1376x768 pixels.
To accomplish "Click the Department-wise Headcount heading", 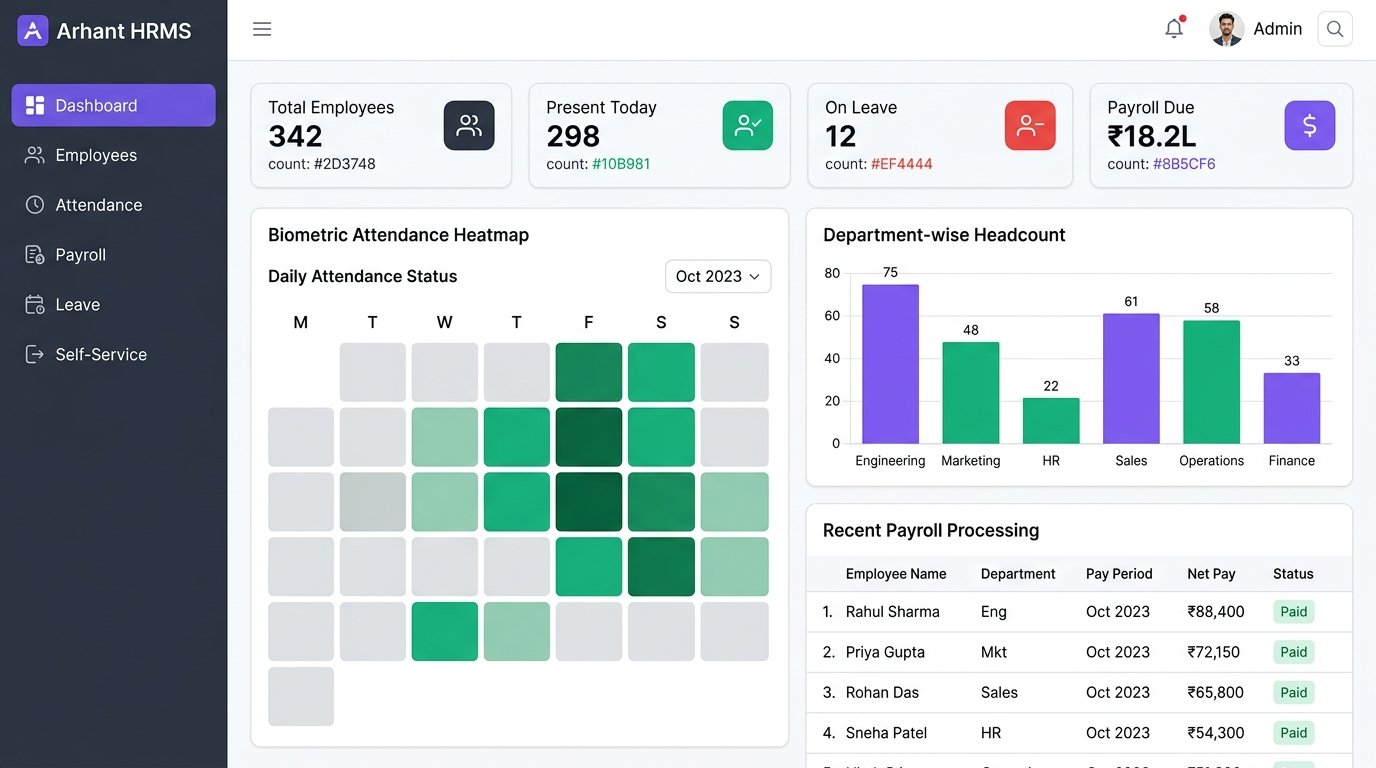I will coord(944,235).
